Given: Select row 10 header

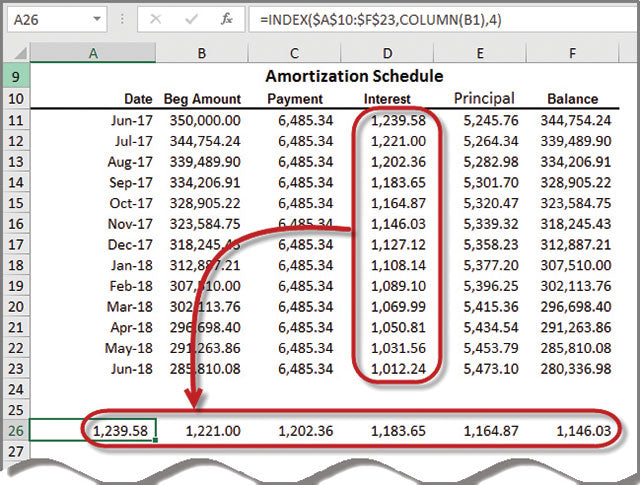Looking at the screenshot, I should pyautogui.click(x=16, y=99).
